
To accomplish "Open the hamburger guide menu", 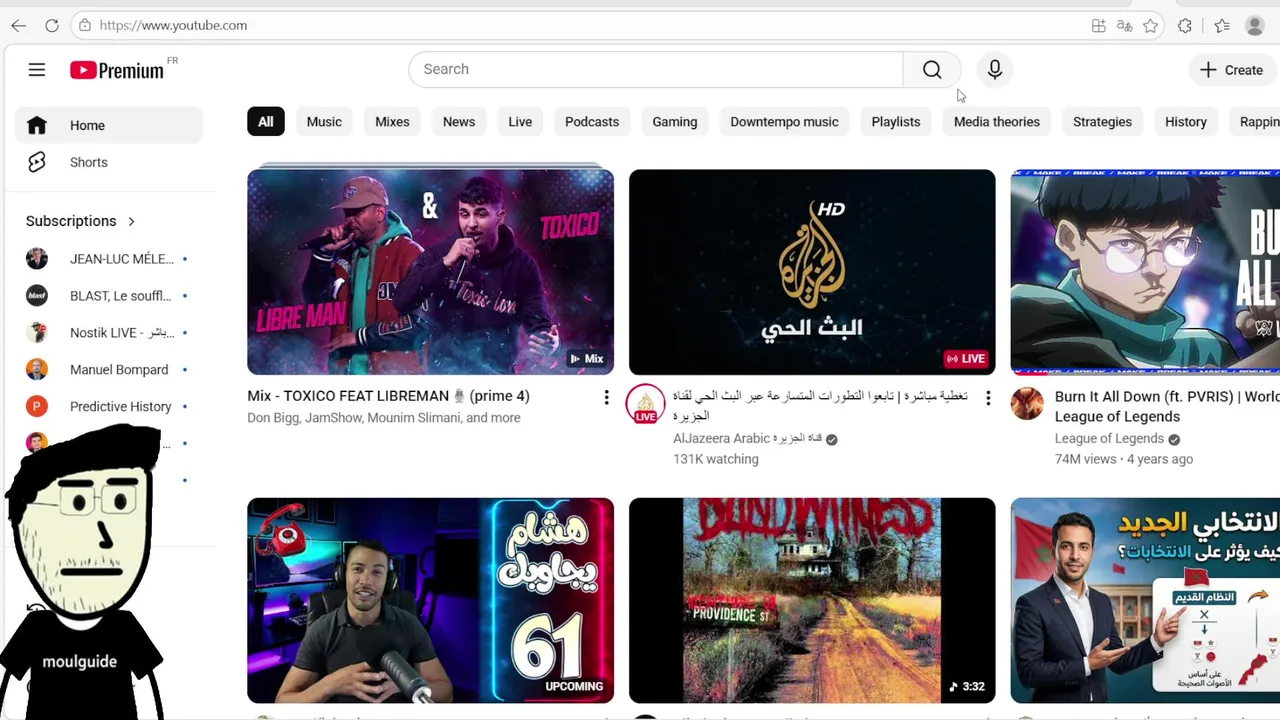I will pyautogui.click(x=37, y=70).
